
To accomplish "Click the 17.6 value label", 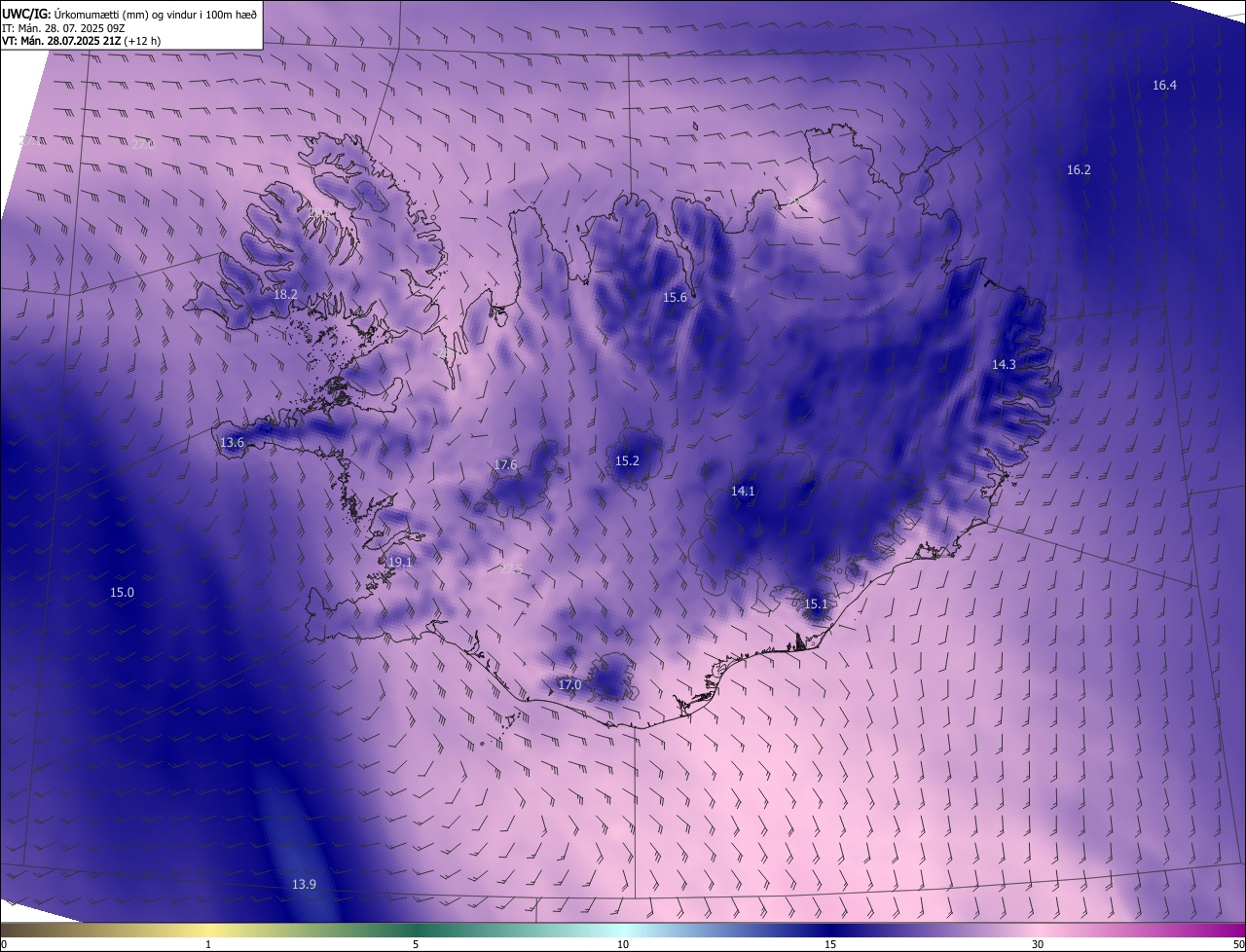I will click(505, 465).
